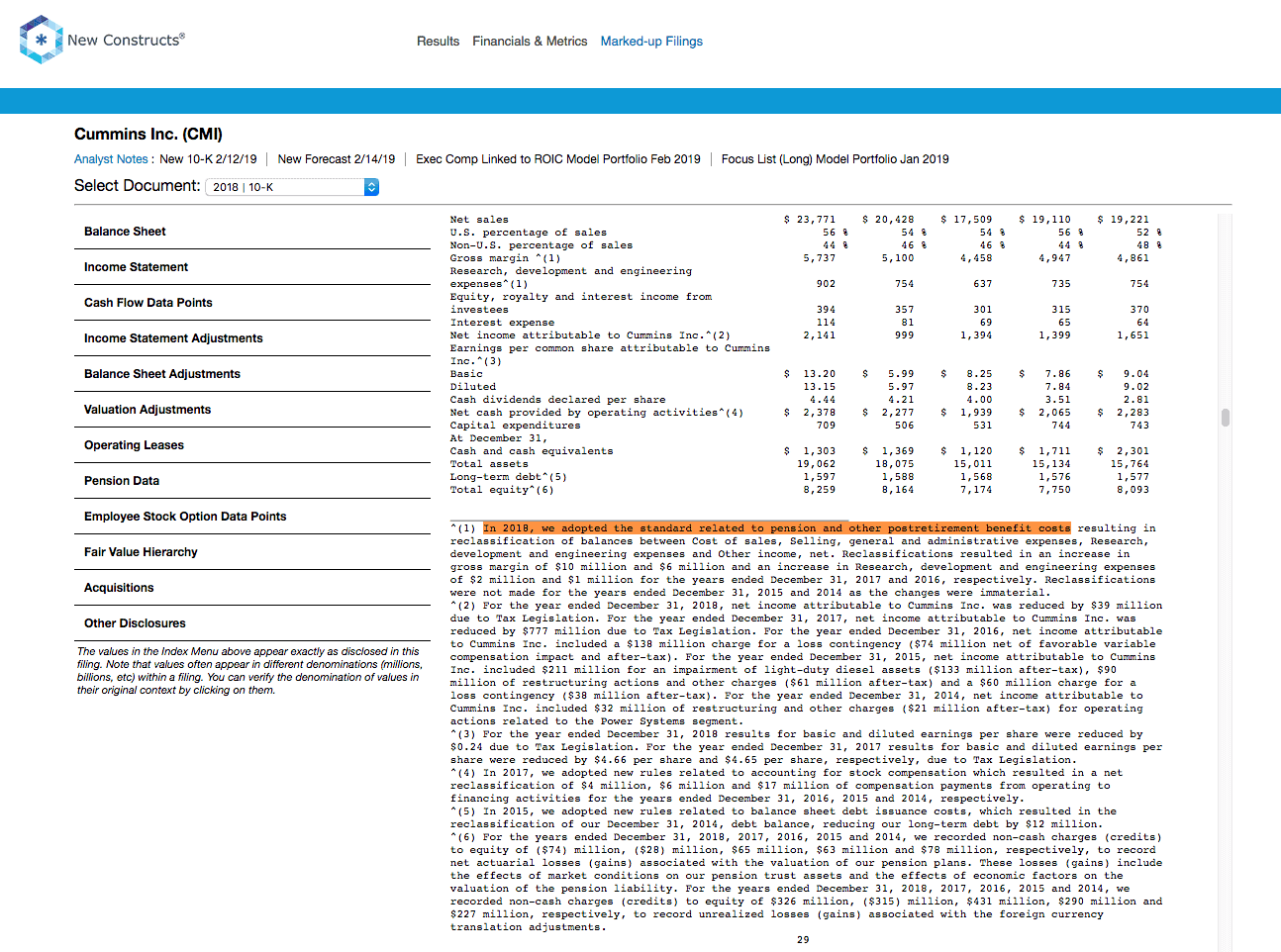Click the orange highlighted pension adoption text
The height and width of the screenshot is (952, 1281).
point(777,528)
